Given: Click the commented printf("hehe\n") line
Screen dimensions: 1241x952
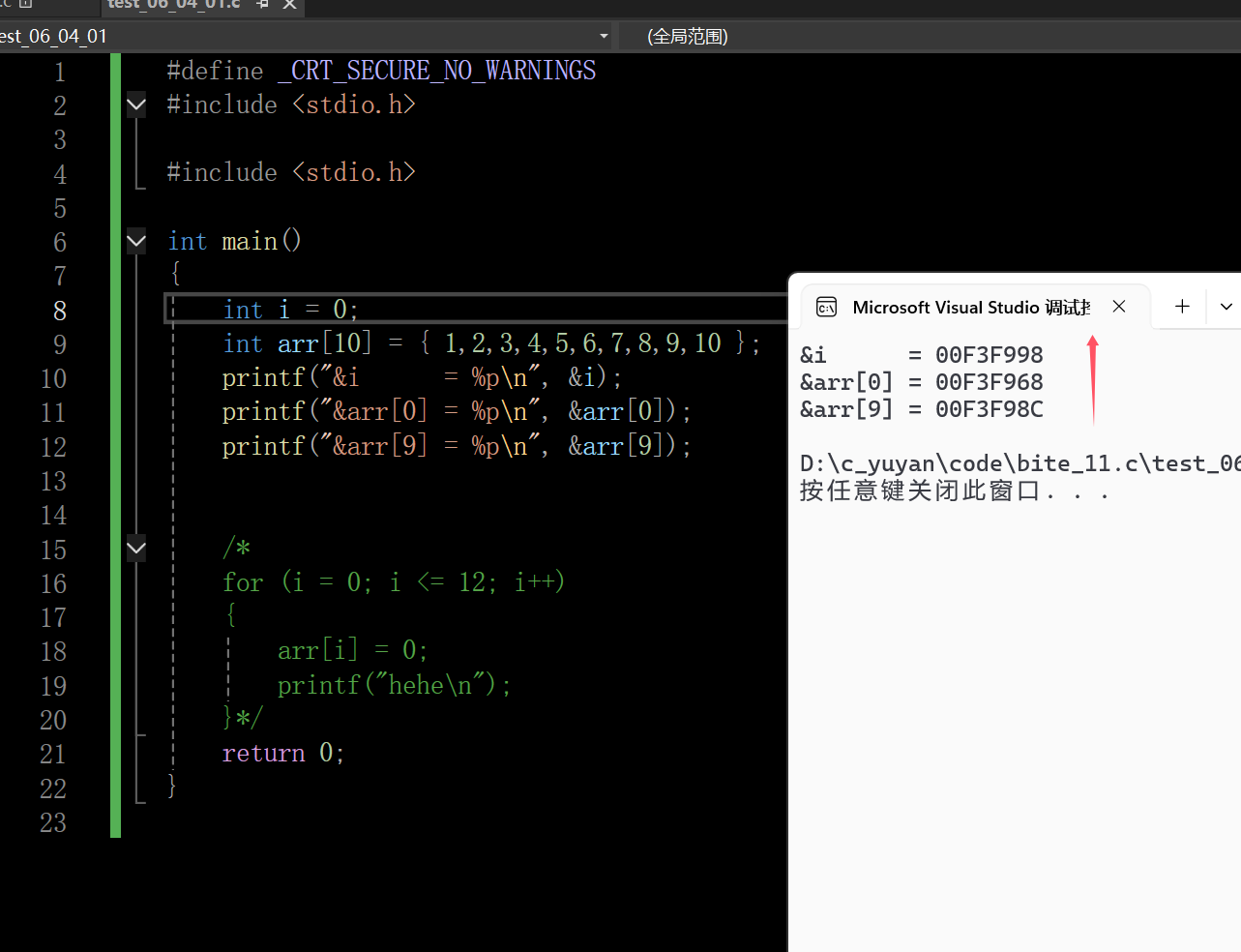Looking at the screenshot, I should (394, 685).
